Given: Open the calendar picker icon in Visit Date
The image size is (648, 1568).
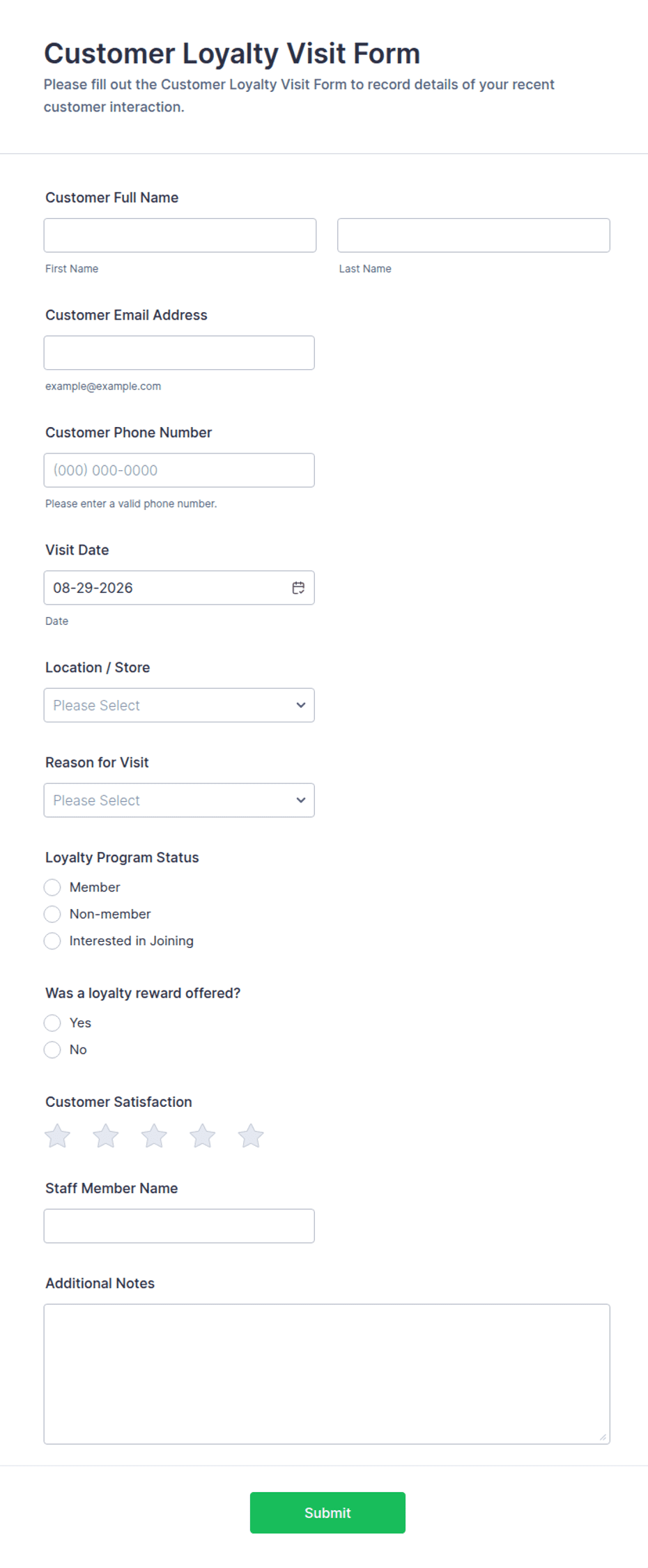Looking at the screenshot, I should click(x=298, y=588).
